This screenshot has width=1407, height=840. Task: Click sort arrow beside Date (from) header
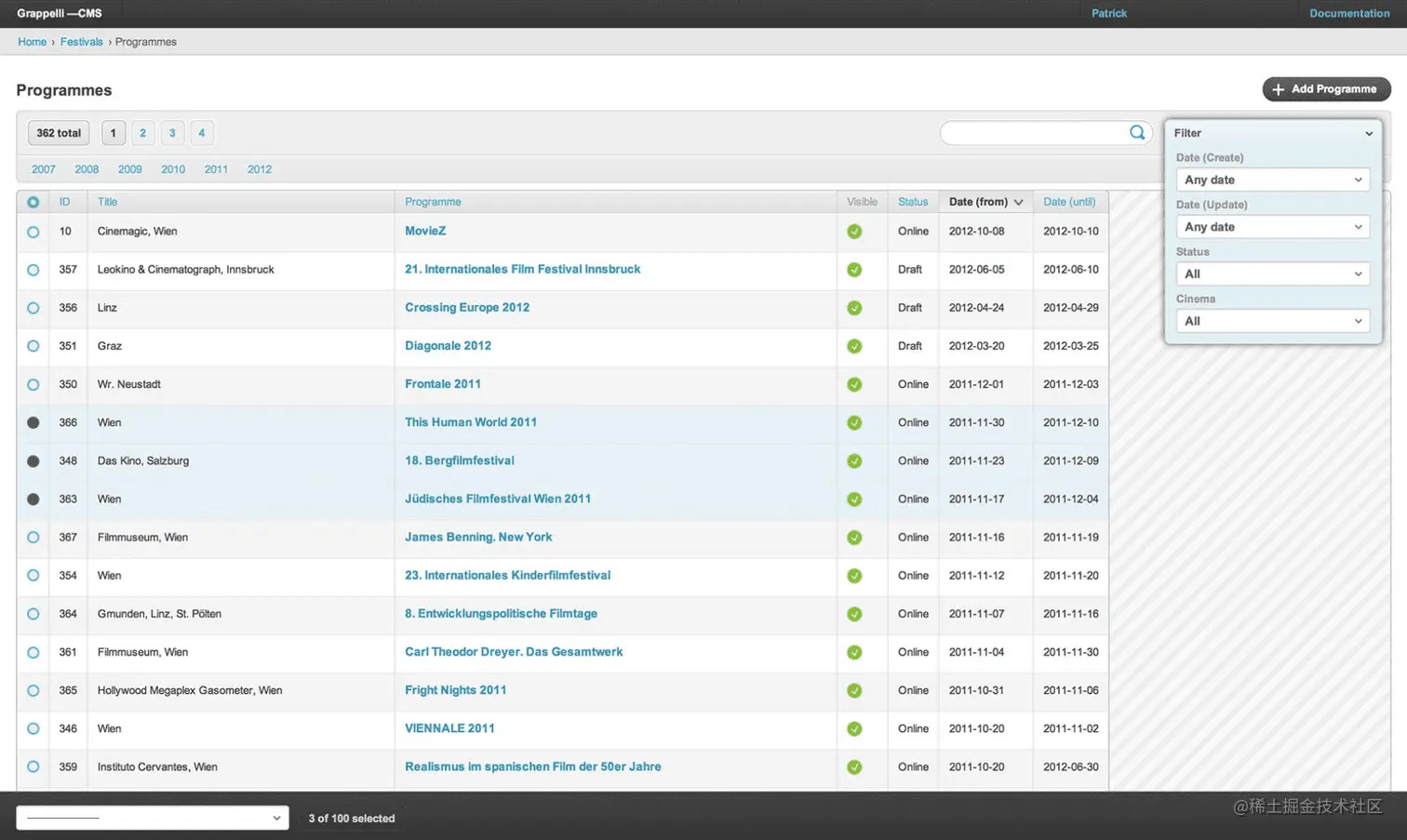click(1019, 202)
